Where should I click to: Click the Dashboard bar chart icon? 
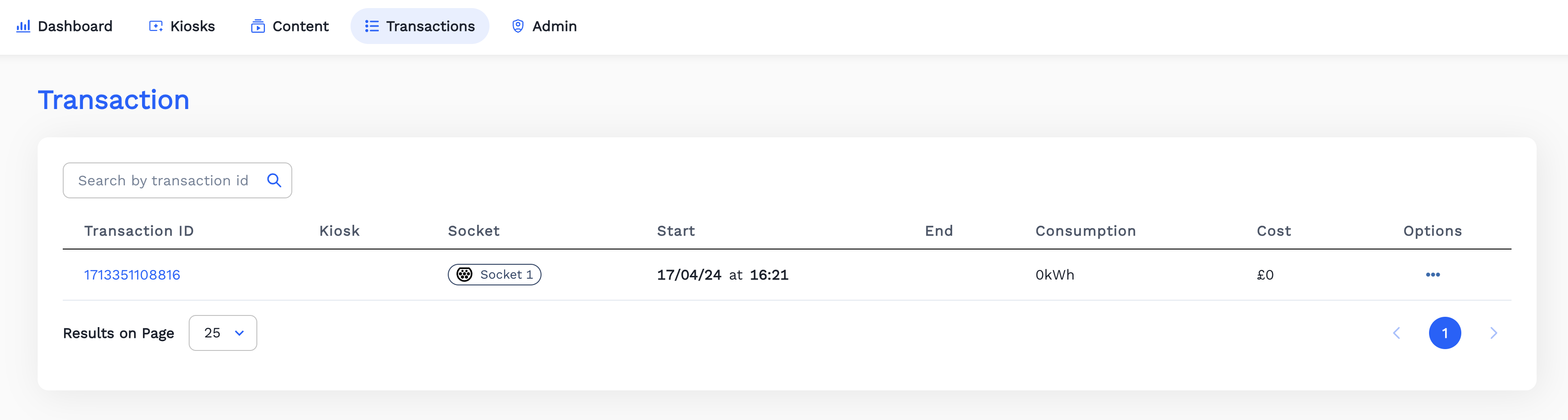coord(23,26)
